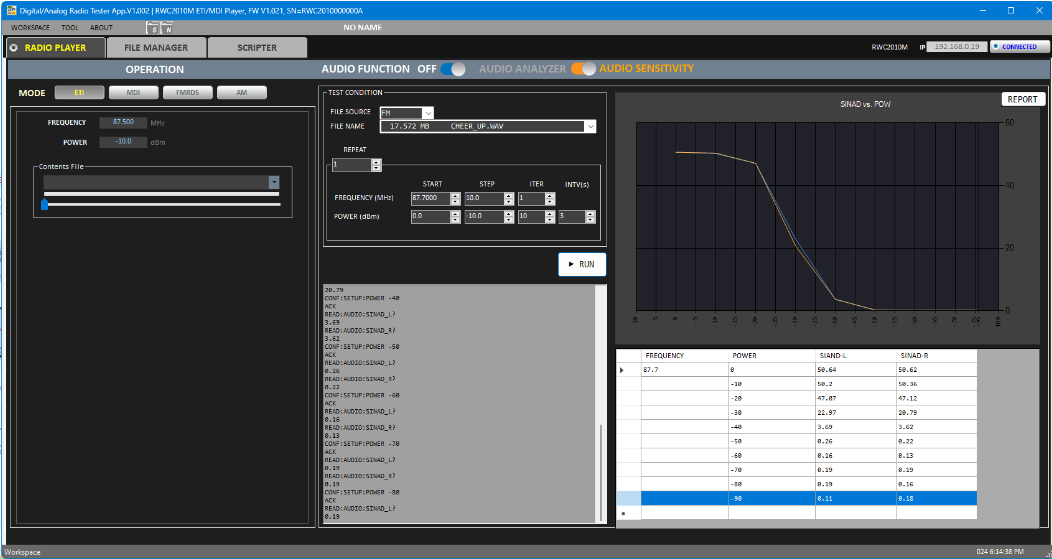This screenshot has width=1052, height=559.
Task: Select MDI mode
Action: point(134,93)
